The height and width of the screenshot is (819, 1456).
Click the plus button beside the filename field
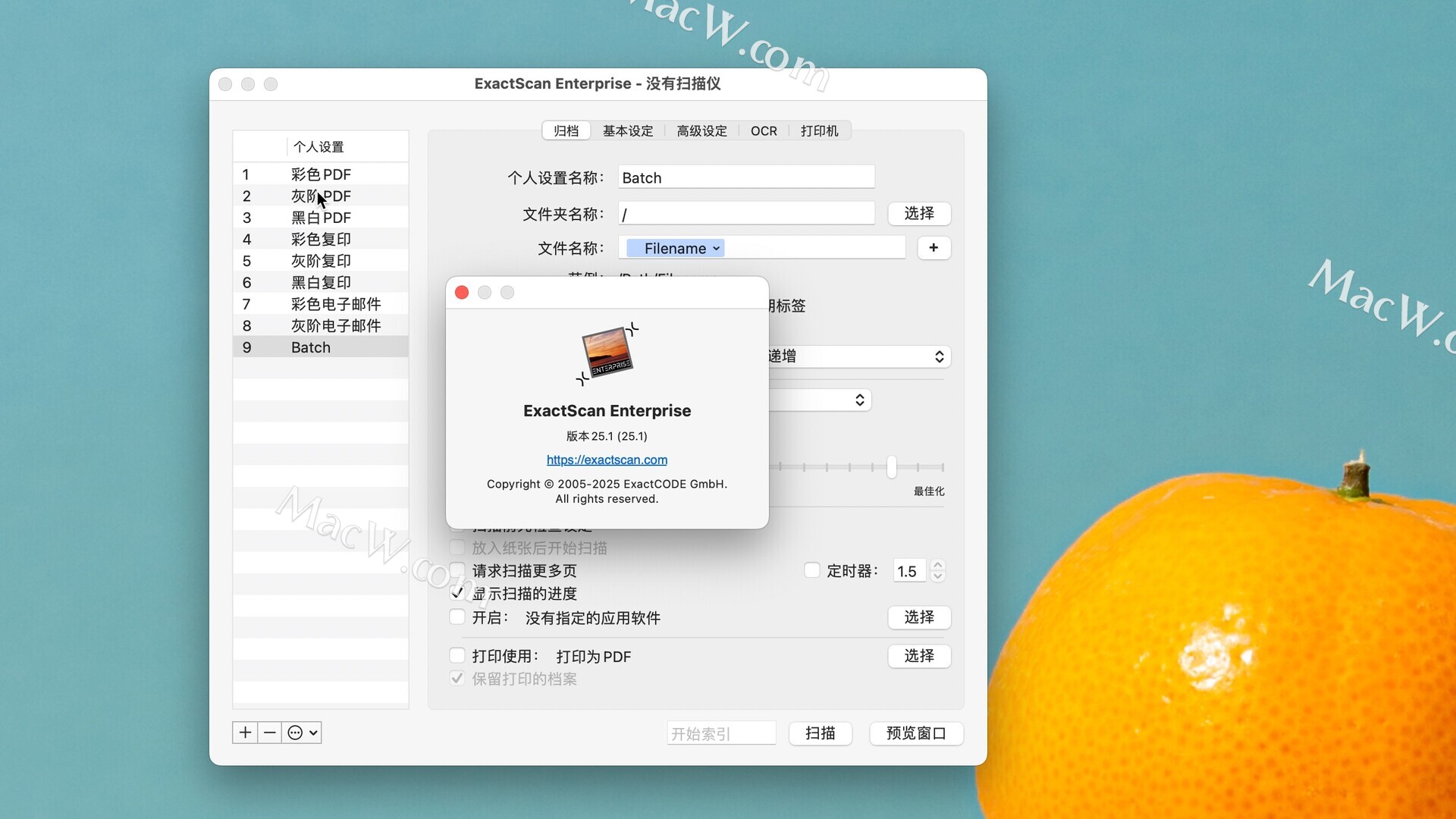pos(934,248)
